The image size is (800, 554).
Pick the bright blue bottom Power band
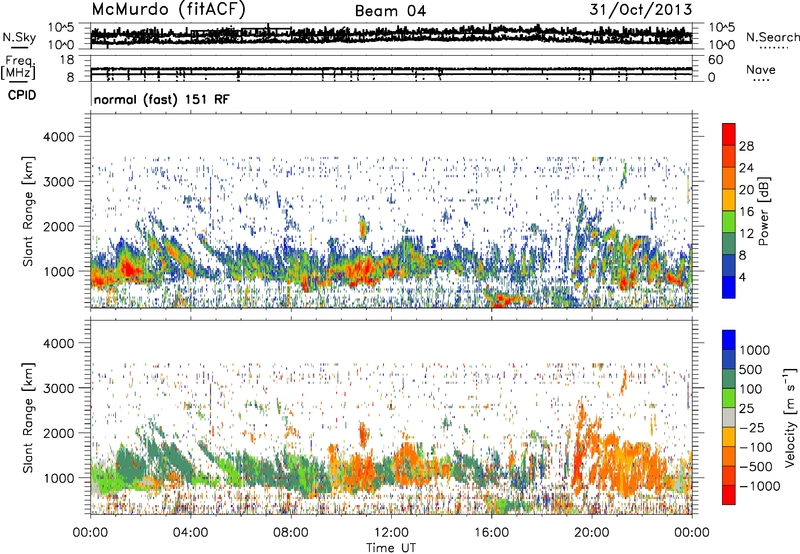click(x=729, y=287)
